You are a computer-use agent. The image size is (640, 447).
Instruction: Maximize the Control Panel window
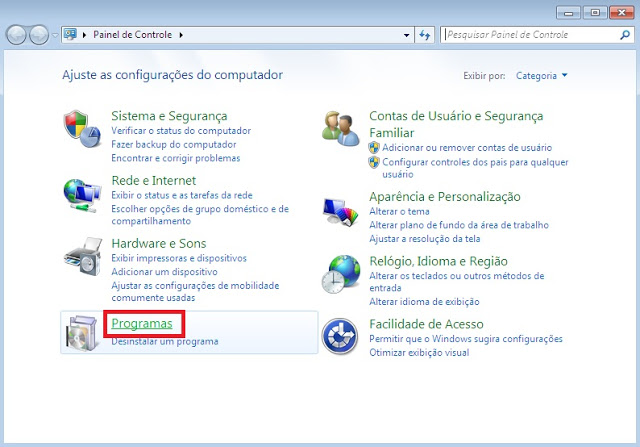tap(595, 13)
